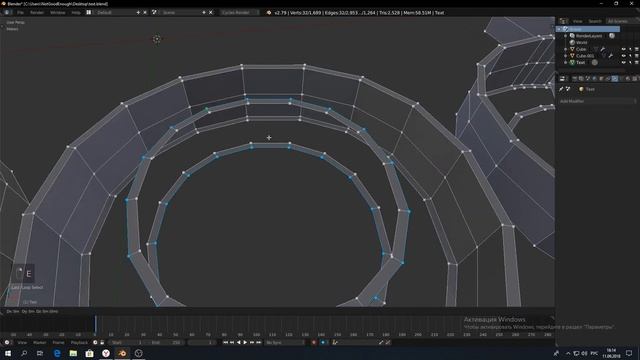Open the info editor type selector icon
Image resolution: width=640 pixels, height=360 pixels.
tap(7, 13)
